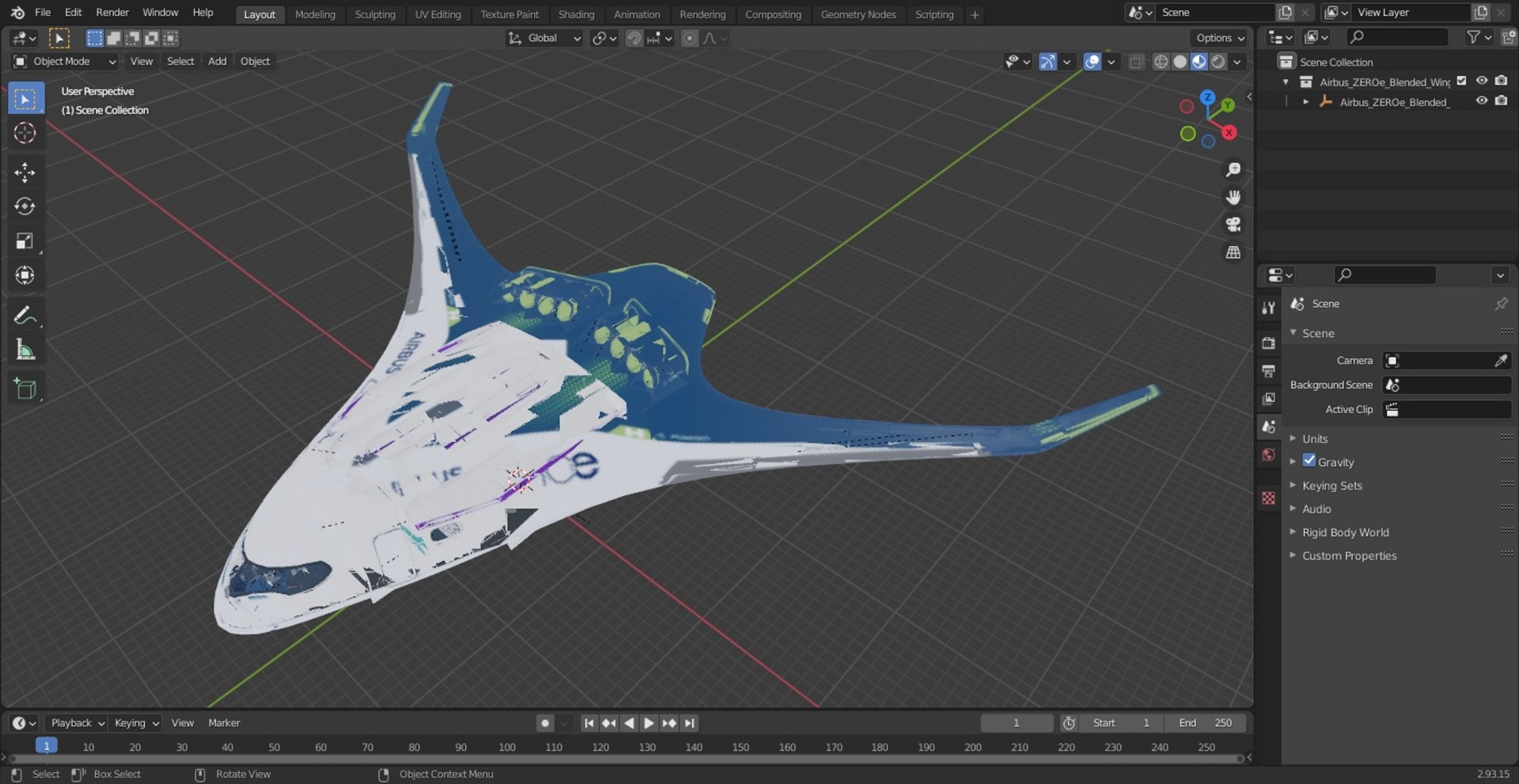Click the current frame number field
The width and height of the screenshot is (1519, 784).
pyautogui.click(x=1017, y=723)
